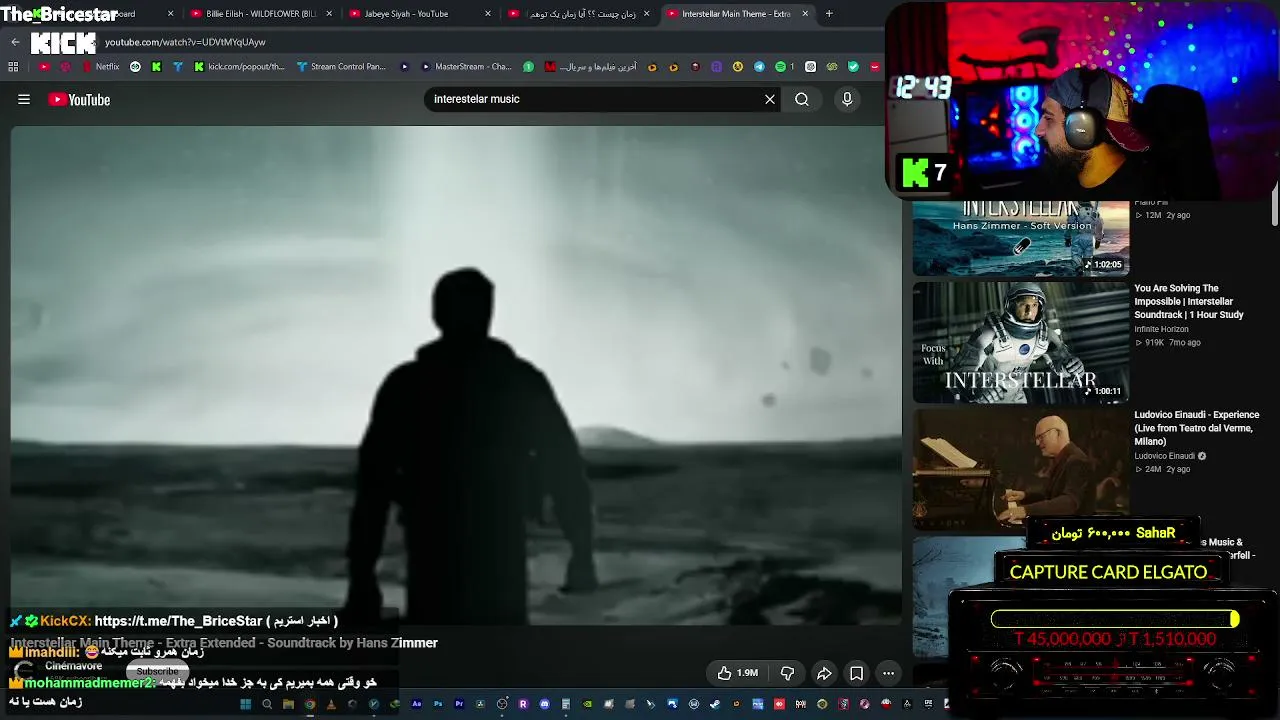Viewport: 1280px width, 720px height.
Task: Start voice search with the microphone
Action: coord(847,99)
